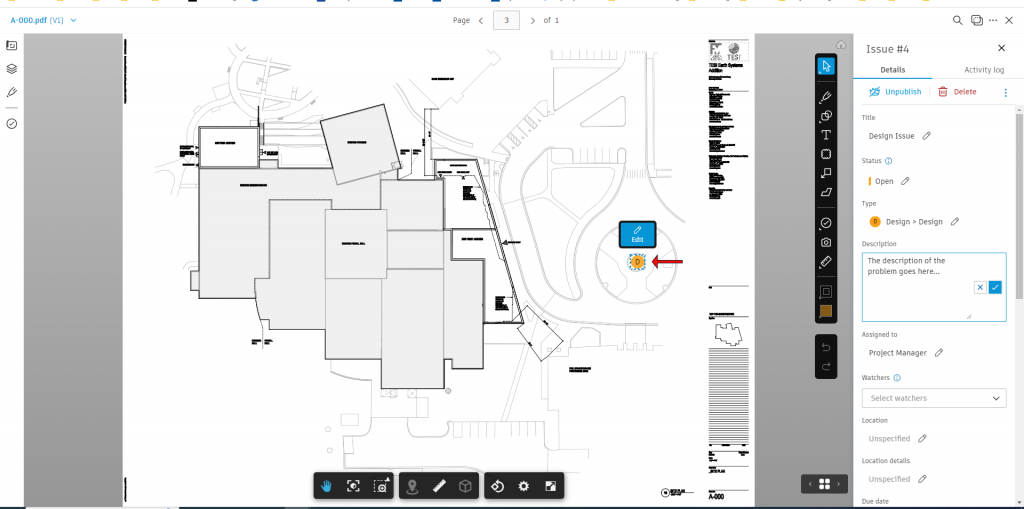
Task: Open the issue more actions menu
Action: pyautogui.click(x=1006, y=92)
